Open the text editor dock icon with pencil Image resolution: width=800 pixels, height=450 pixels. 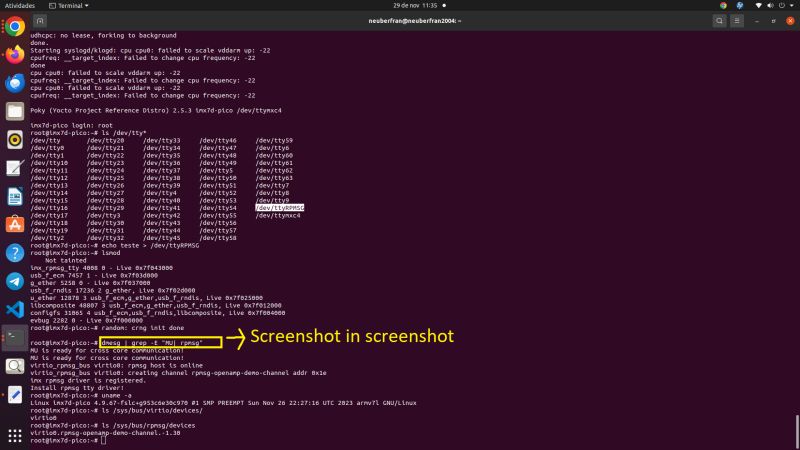[x=15, y=168]
